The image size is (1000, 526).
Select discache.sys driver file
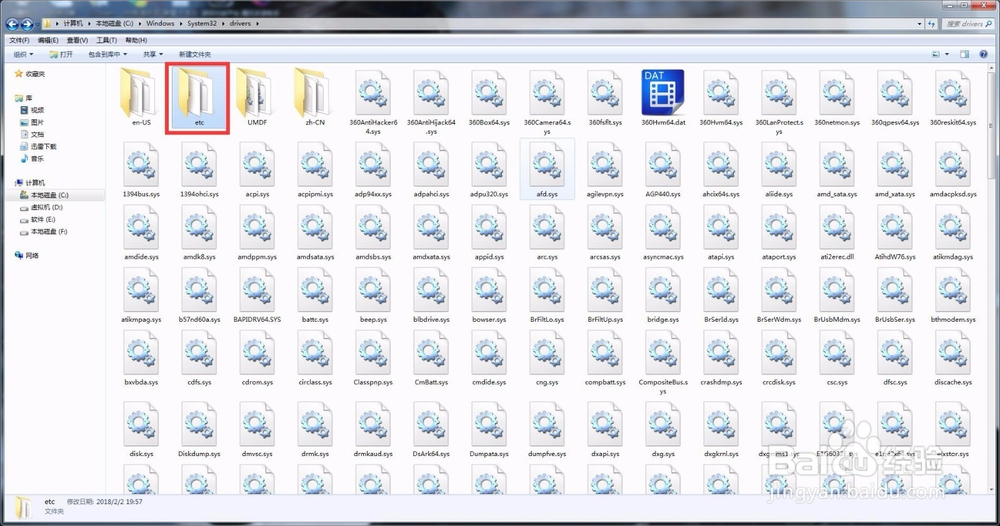(953, 358)
